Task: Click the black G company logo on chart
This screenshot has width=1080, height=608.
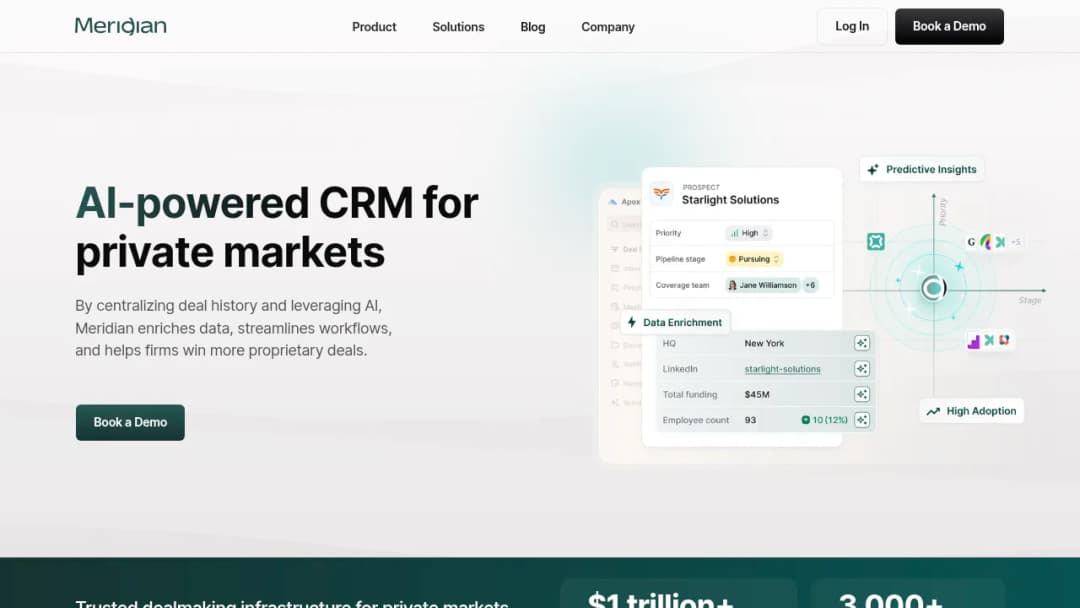Action: (971, 242)
